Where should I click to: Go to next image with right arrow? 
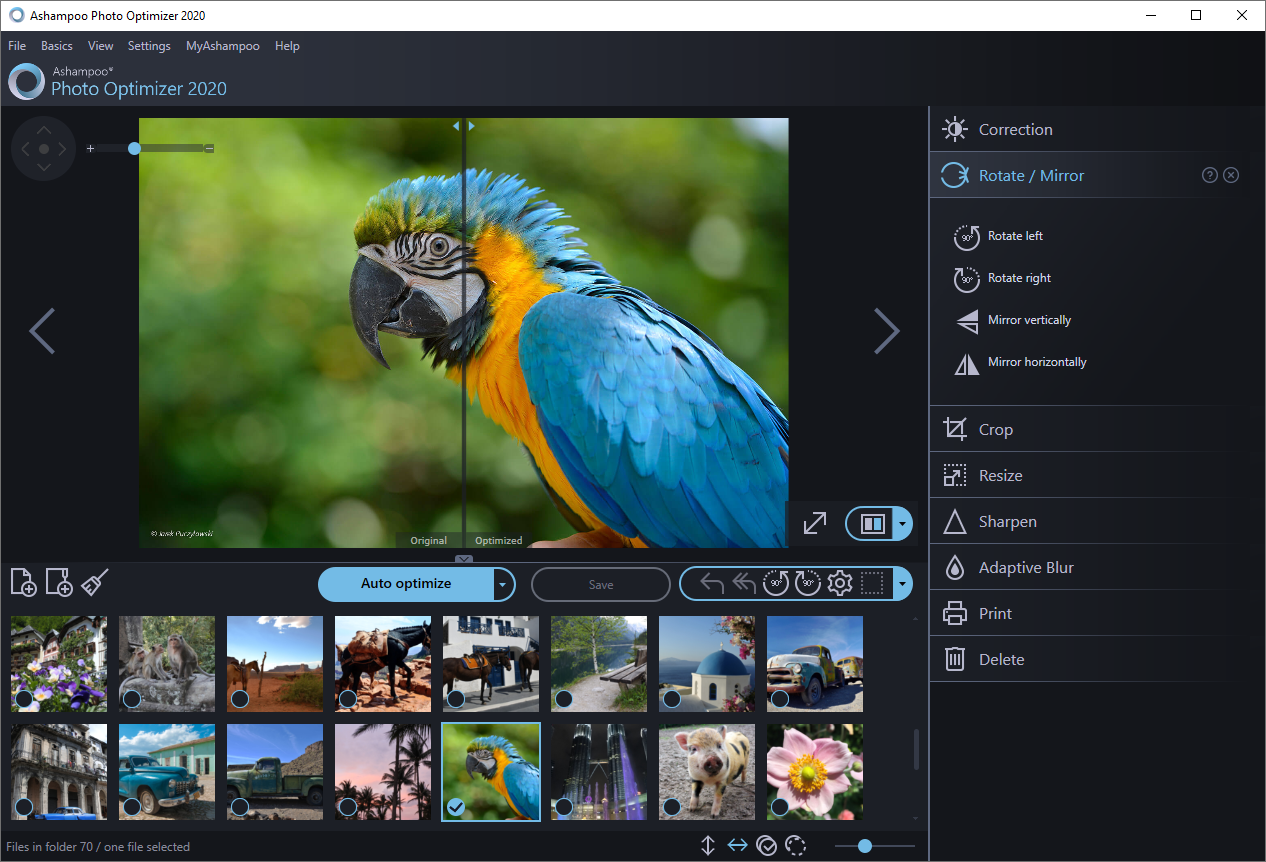886,331
